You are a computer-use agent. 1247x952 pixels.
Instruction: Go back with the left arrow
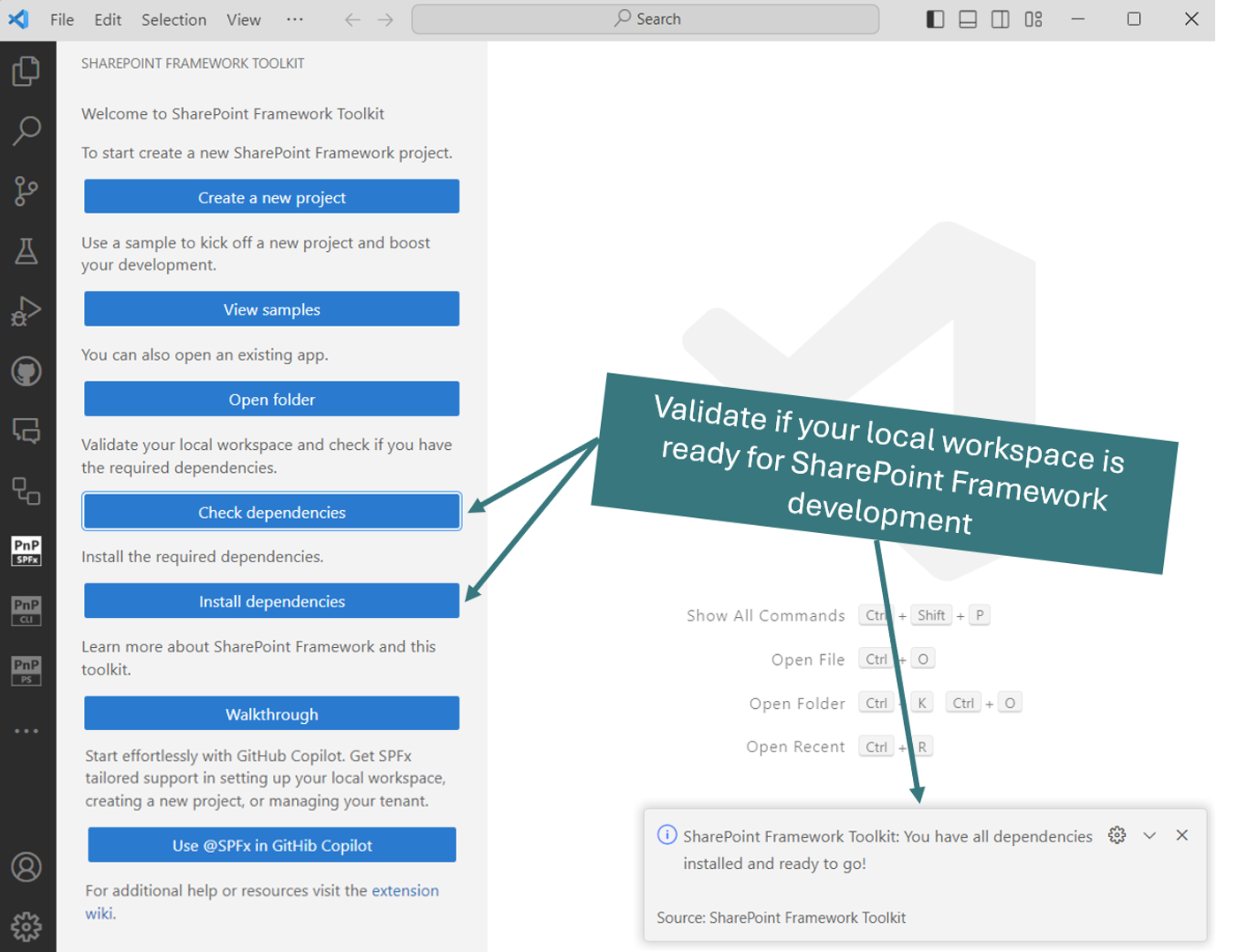pyautogui.click(x=353, y=19)
